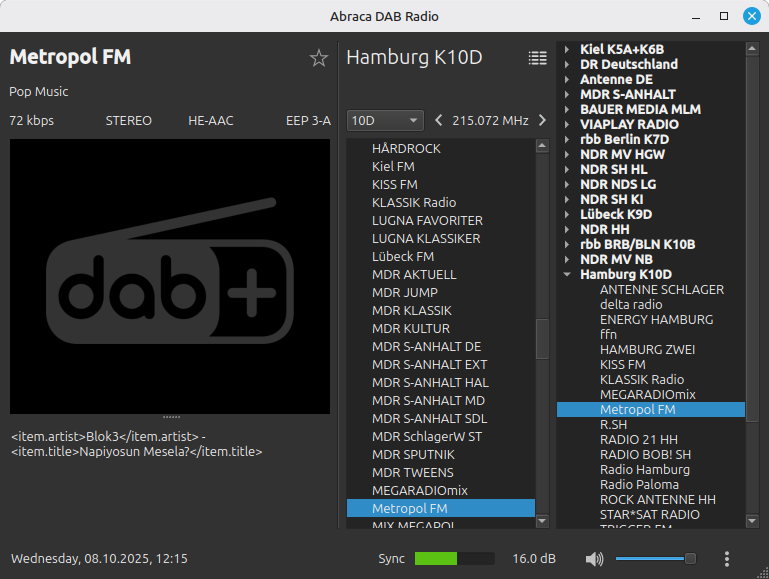
Task: Go to previous channel frequency arrow
Action: click(439, 121)
